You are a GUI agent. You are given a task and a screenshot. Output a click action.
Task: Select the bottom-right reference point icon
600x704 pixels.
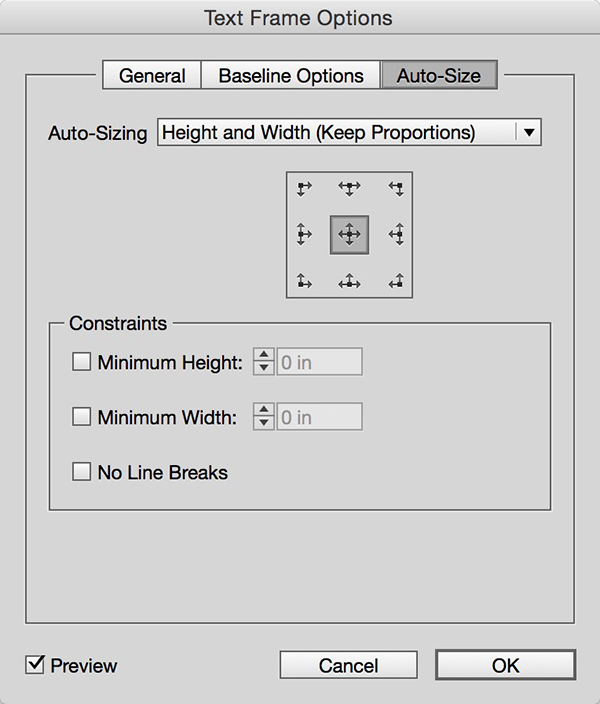click(x=396, y=281)
